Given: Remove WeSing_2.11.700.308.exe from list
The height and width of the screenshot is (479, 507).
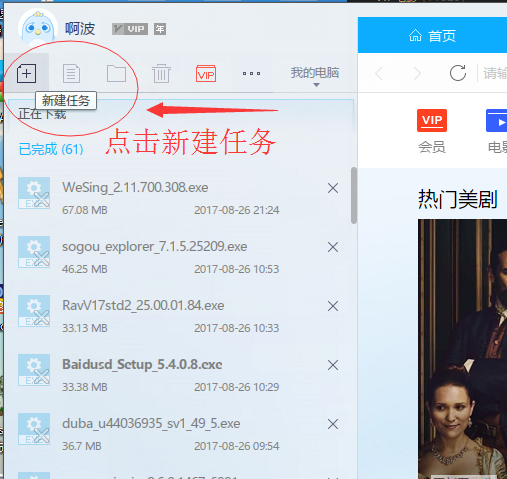Looking at the screenshot, I should 333,188.
